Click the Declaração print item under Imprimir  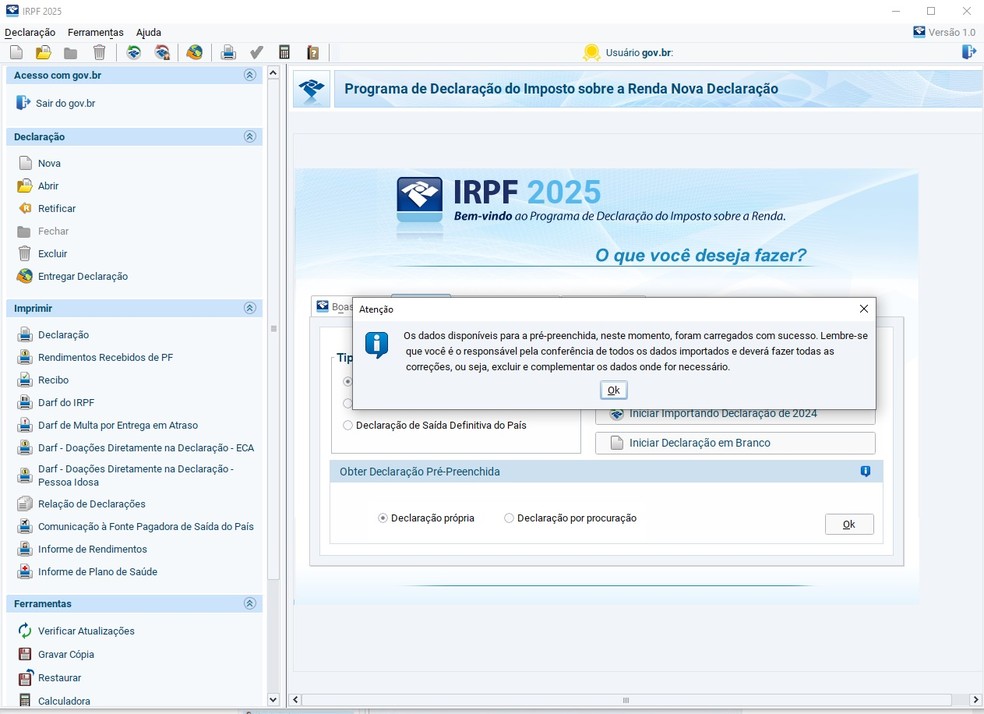[63, 335]
